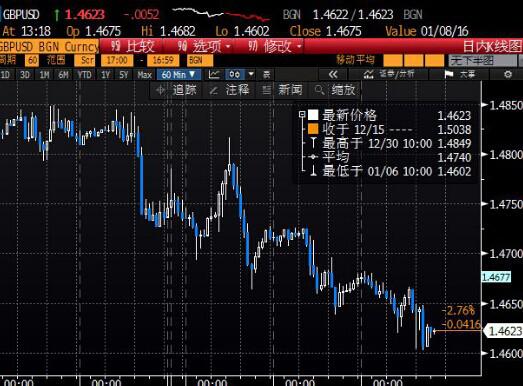This screenshot has height=386, width=523.
Task: Select the 1Y range tab
Action: pyautogui.click(x=105, y=74)
